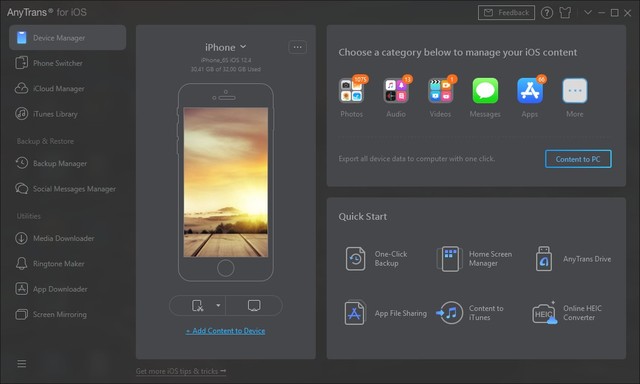Open the help question mark icon
The height and width of the screenshot is (384, 640).
coord(547,13)
